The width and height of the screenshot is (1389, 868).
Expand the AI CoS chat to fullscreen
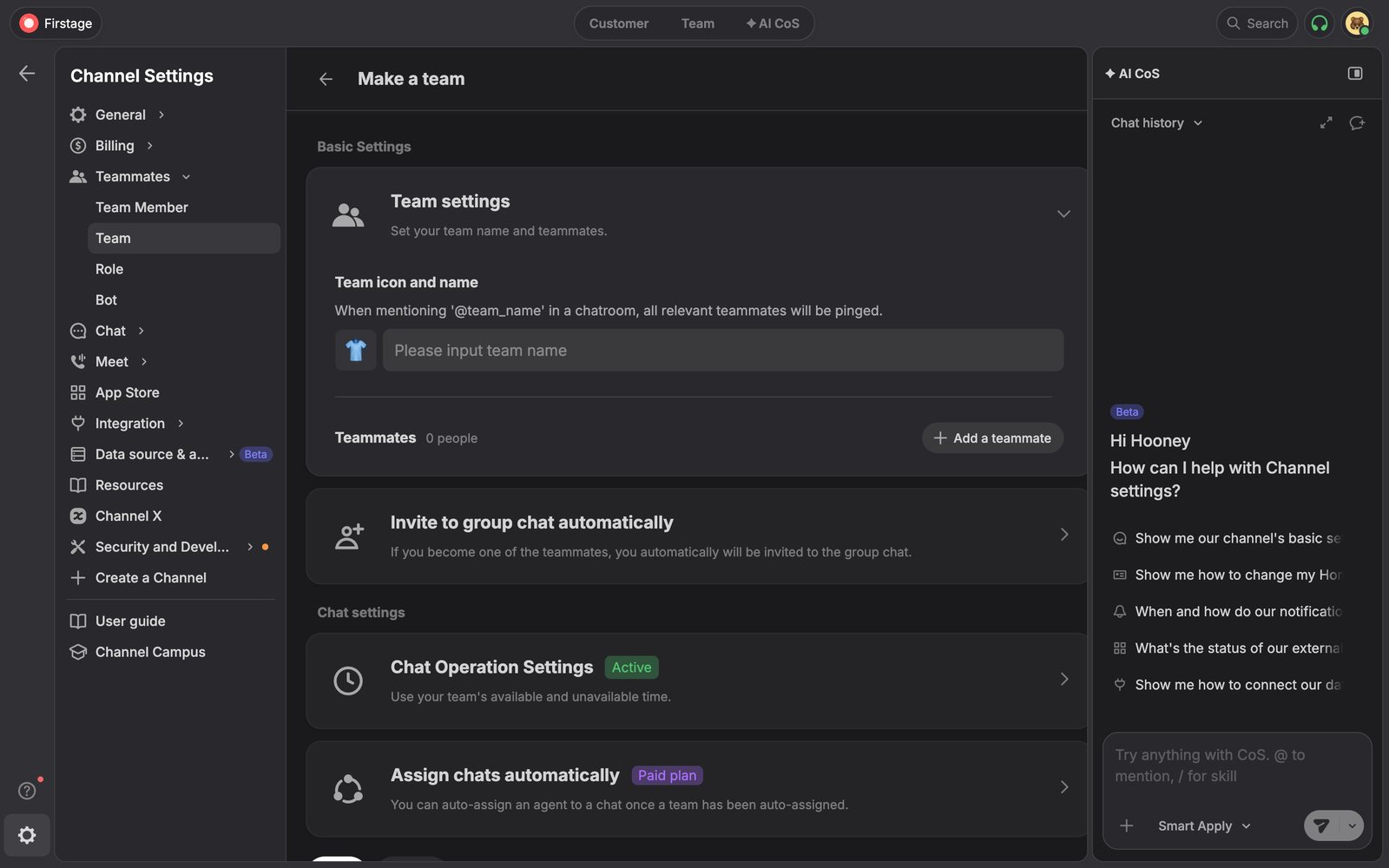pyautogui.click(x=1326, y=123)
